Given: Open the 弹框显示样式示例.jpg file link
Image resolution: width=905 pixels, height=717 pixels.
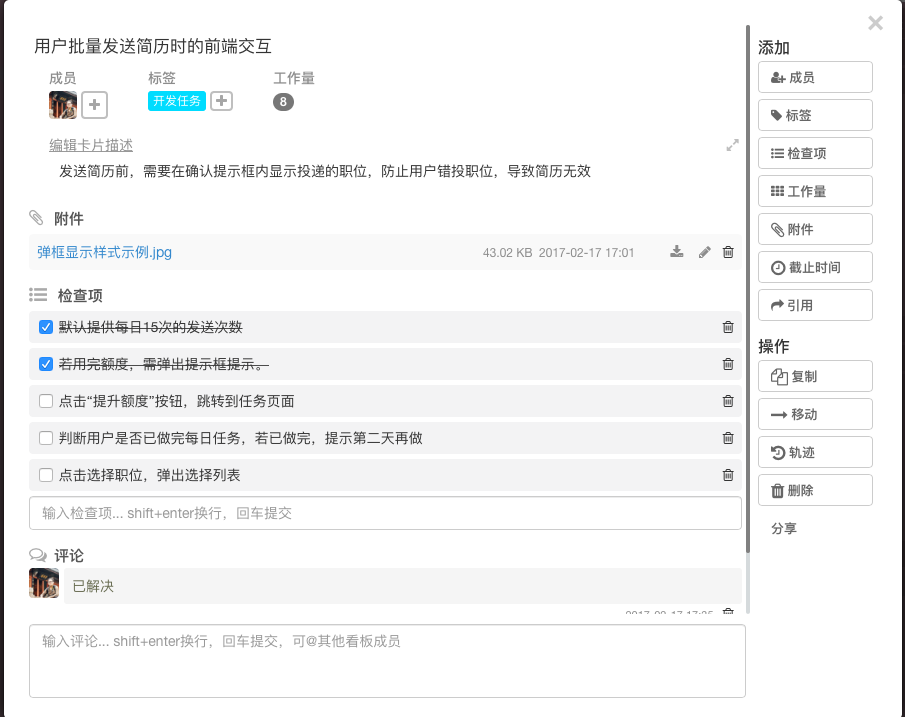Looking at the screenshot, I should [104, 252].
